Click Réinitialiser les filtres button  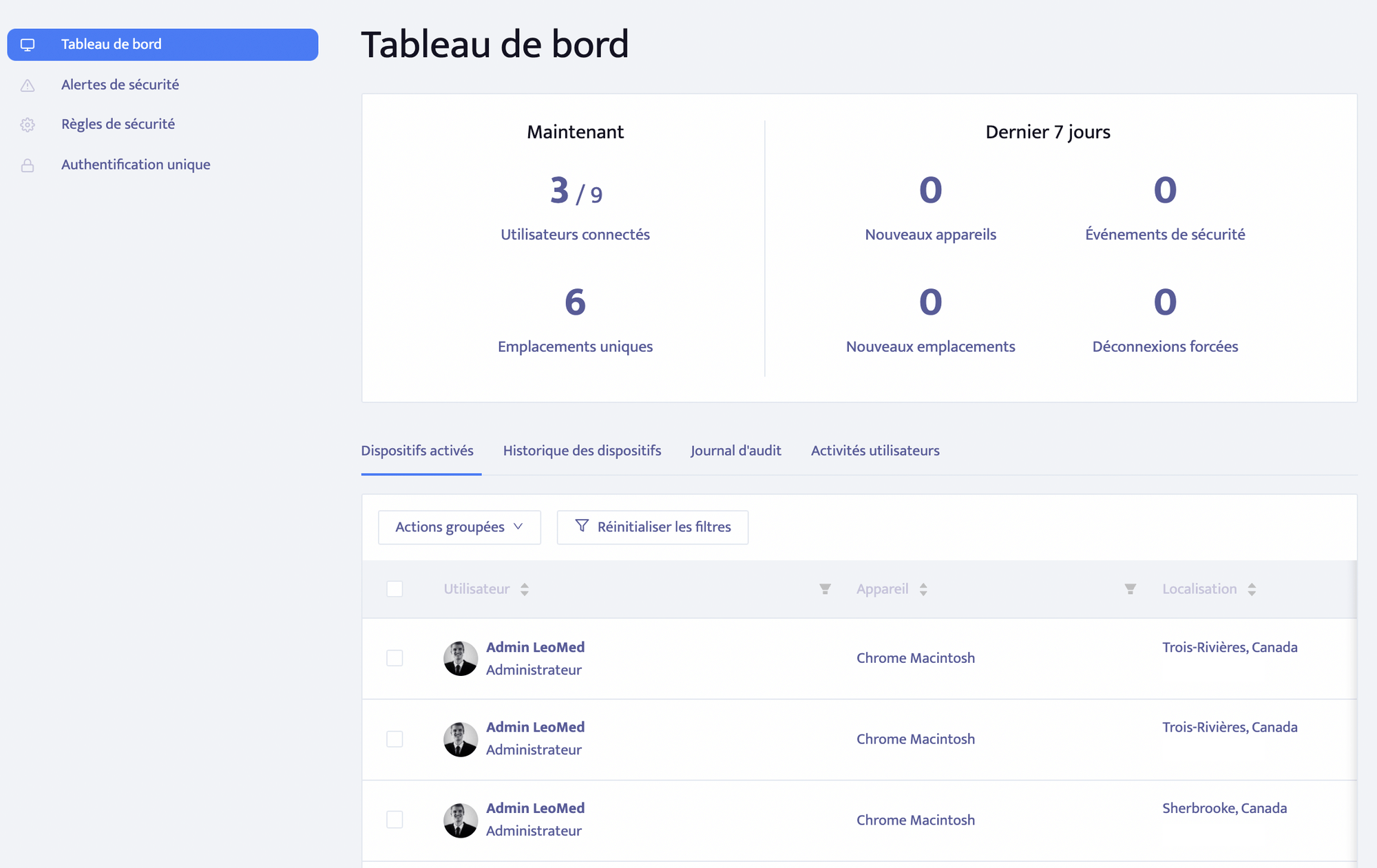pos(652,527)
